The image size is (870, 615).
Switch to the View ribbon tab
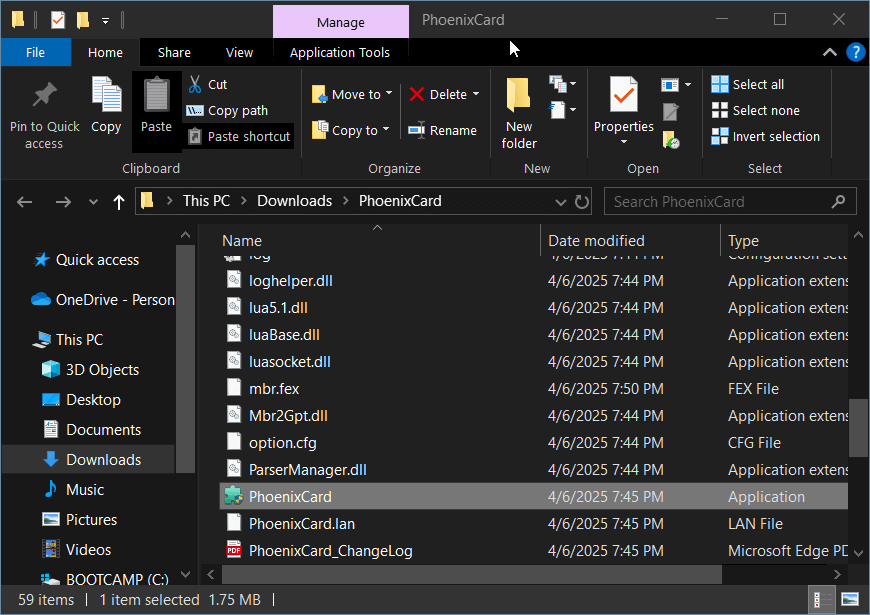(239, 52)
